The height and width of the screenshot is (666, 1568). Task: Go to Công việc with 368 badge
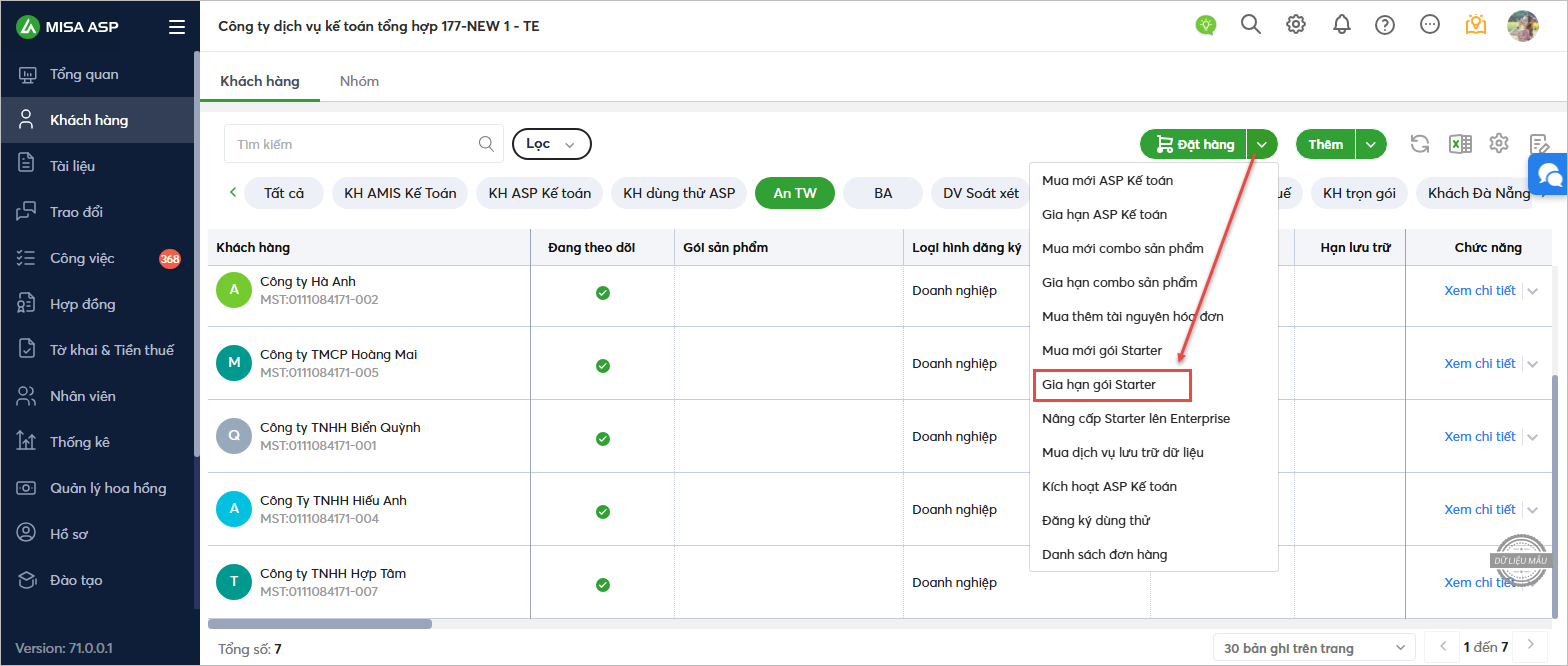pyautogui.click(x=98, y=258)
